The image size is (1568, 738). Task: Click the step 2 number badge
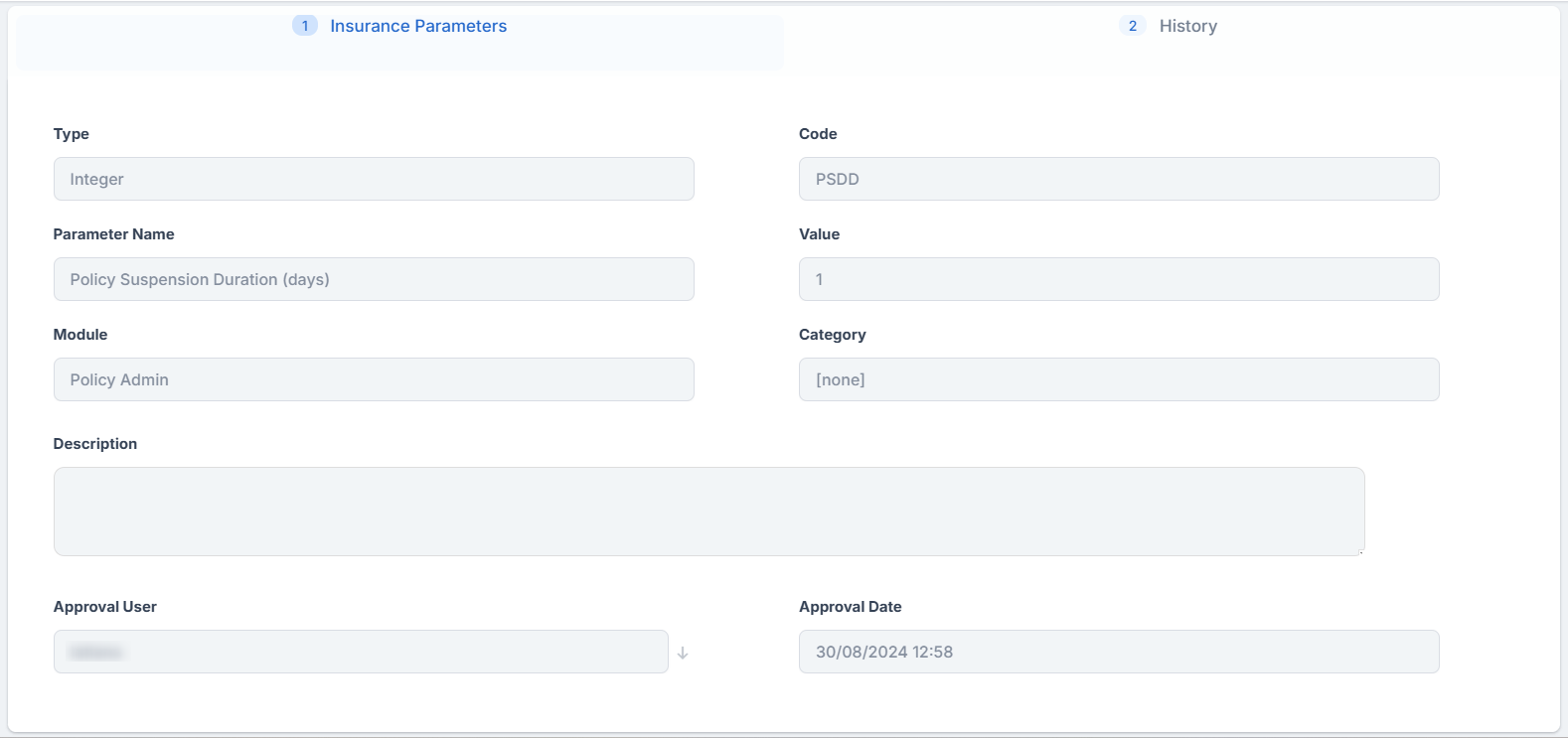click(1132, 26)
